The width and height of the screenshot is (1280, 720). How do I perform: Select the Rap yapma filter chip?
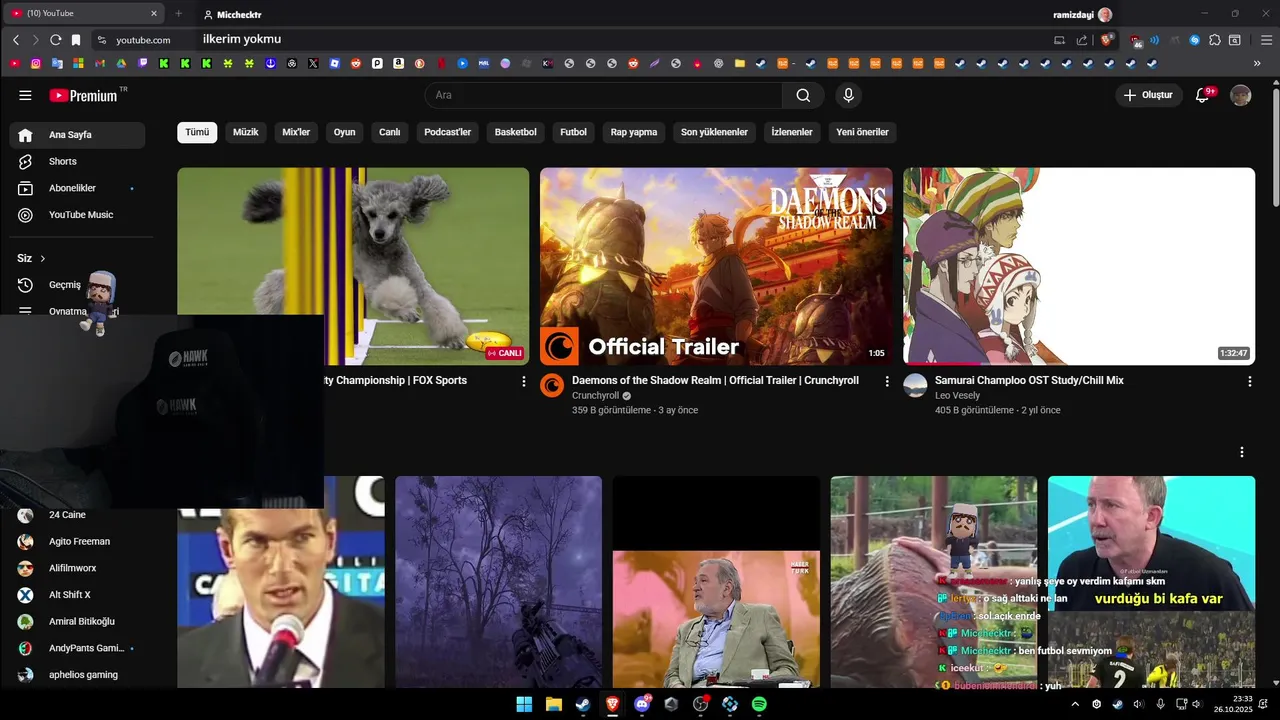tap(634, 132)
